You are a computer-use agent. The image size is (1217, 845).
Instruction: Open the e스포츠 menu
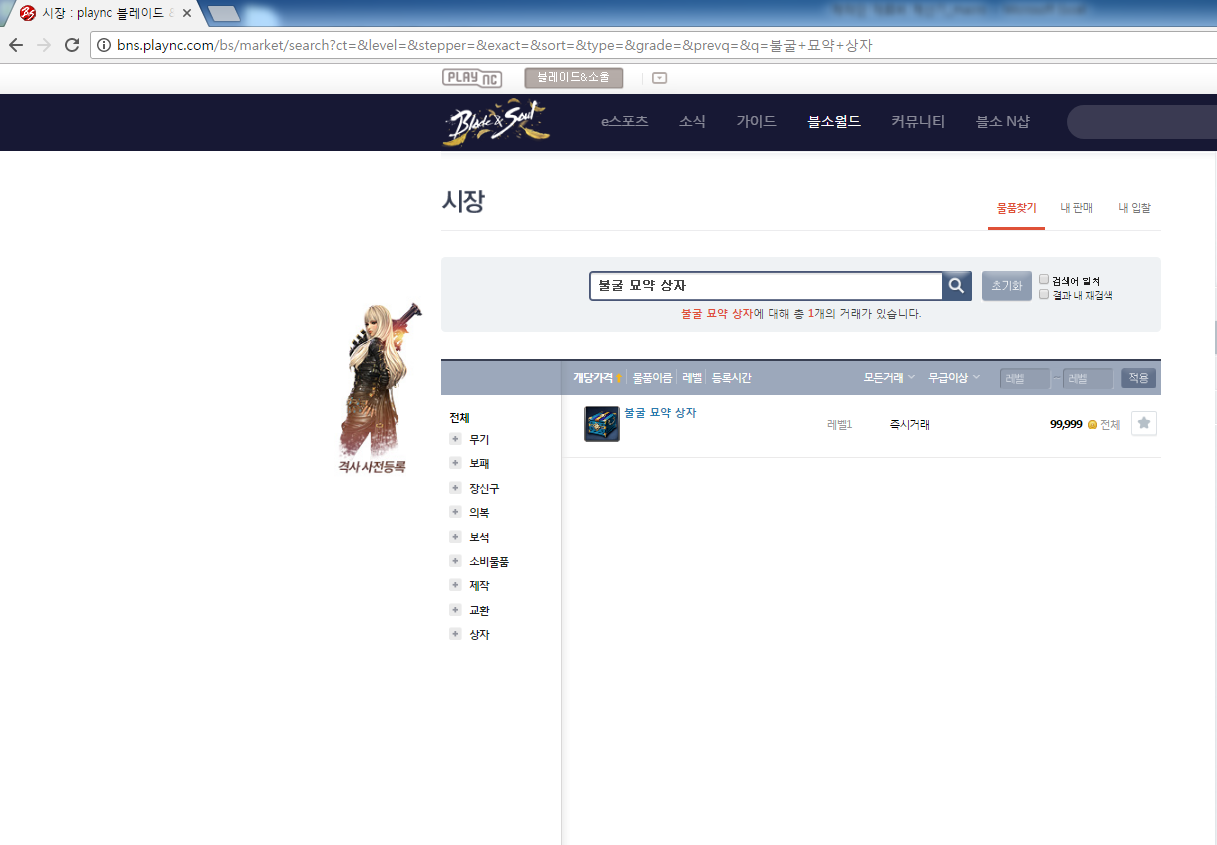tap(624, 121)
